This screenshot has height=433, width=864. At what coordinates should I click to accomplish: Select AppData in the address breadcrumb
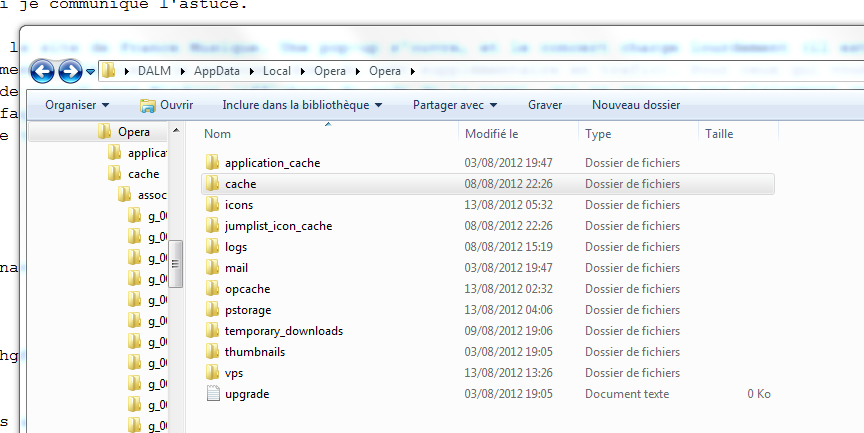tap(217, 71)
